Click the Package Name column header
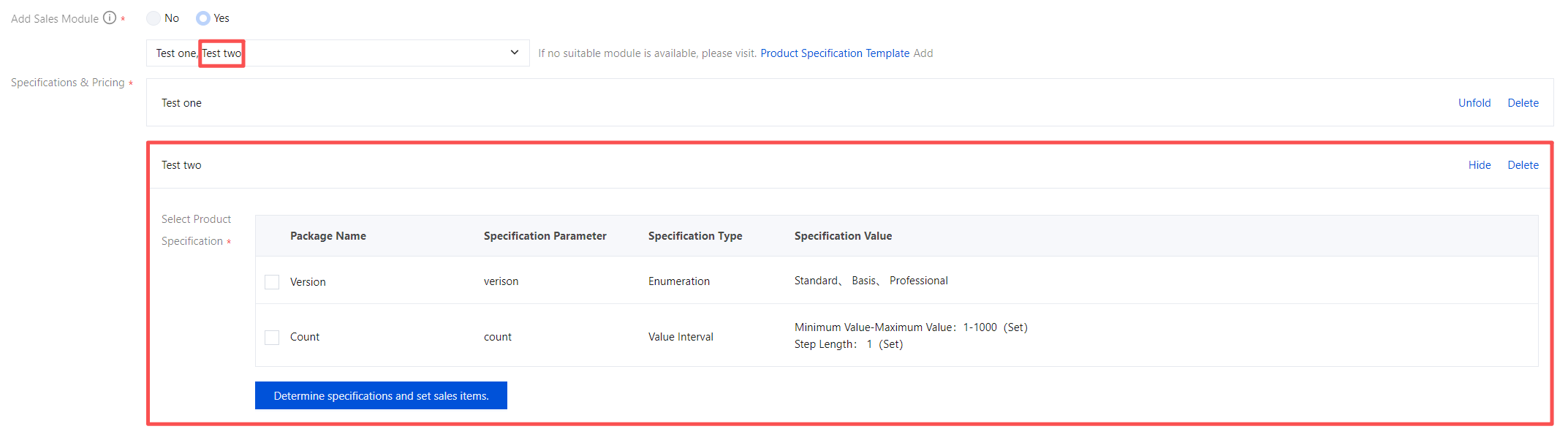Viewport: 1568px width, 448px height. click(327, 236)
